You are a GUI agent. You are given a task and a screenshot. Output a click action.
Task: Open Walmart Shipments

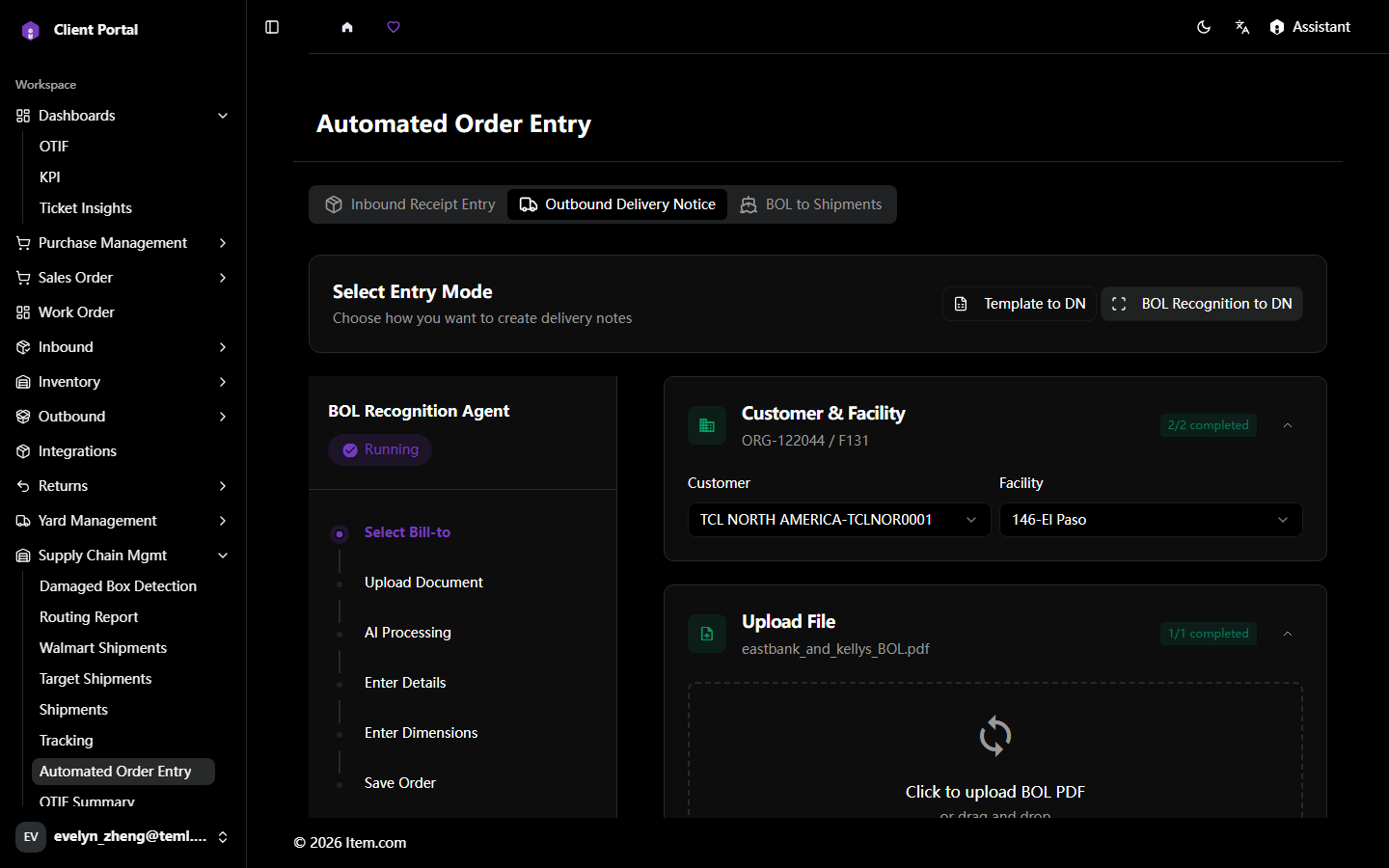(x=123, y=648)
